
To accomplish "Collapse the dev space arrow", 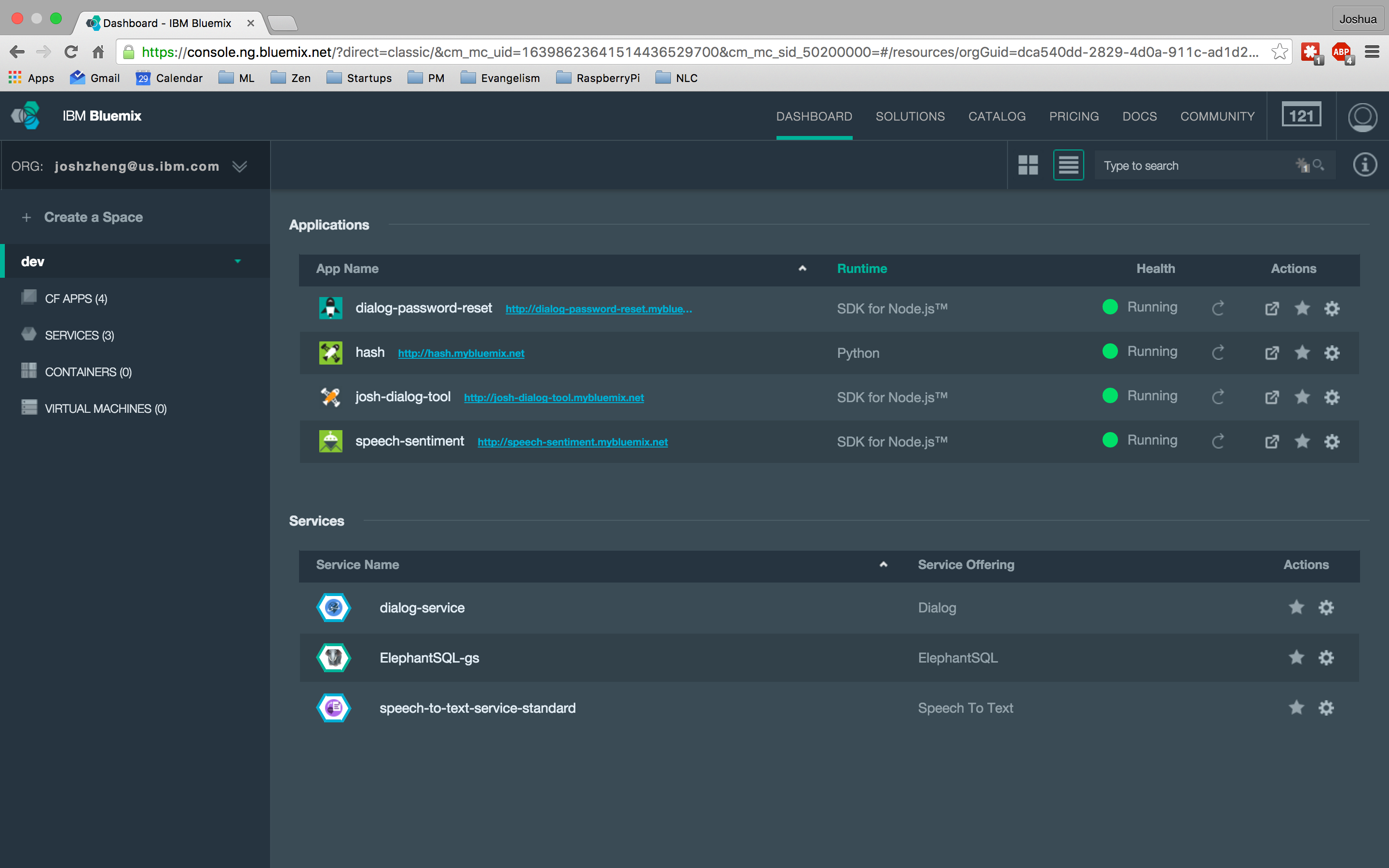I will click(x=238, y=262).
